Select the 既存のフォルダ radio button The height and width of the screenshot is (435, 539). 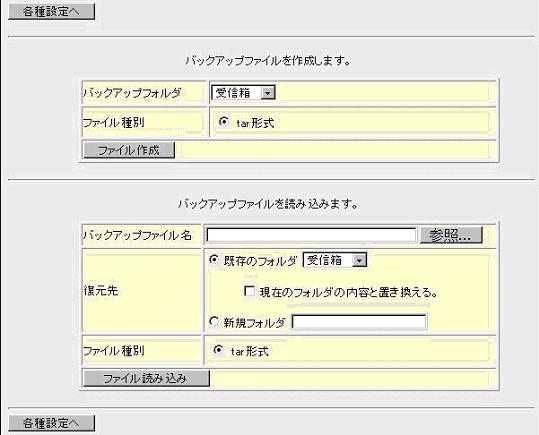point(214,260)
